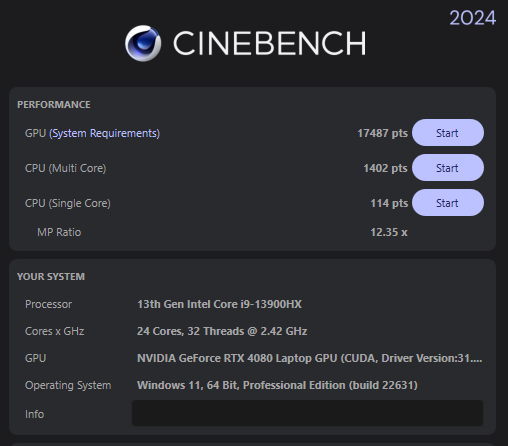Click the 2024 version label
The width and height of the screenshot is (508, 446).
point(473,18)
